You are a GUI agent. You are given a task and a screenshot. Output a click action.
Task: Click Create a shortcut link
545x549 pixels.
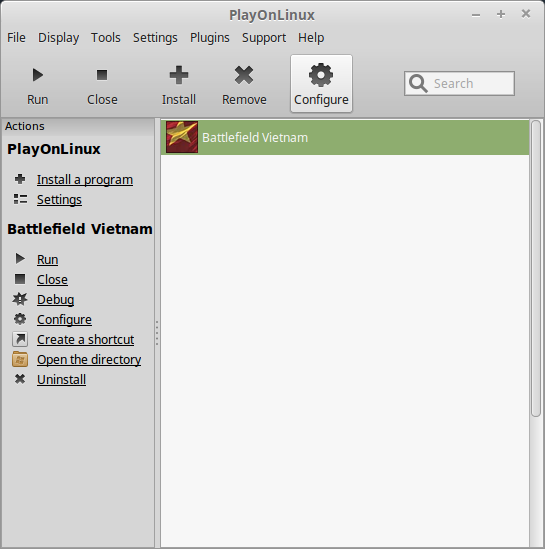[86, 340]
